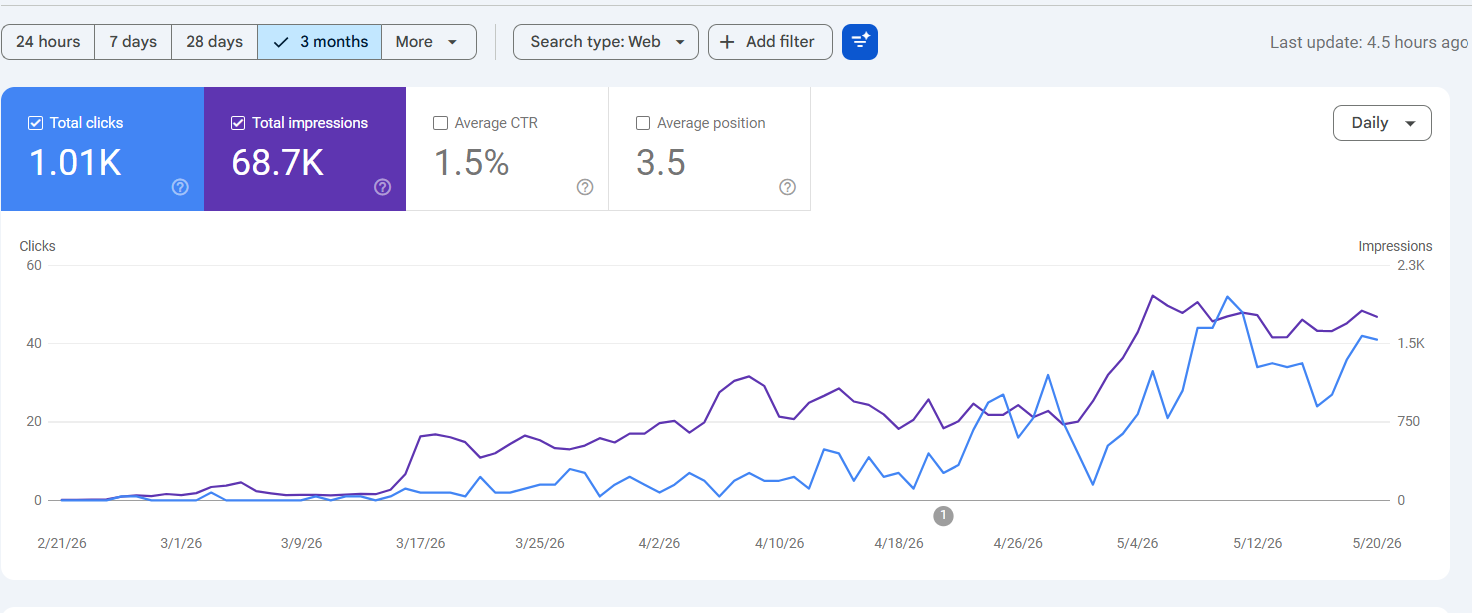Click the 5/12/26 date label on axis
This screenshot has height=613, width=1472.
(1257, 544)
